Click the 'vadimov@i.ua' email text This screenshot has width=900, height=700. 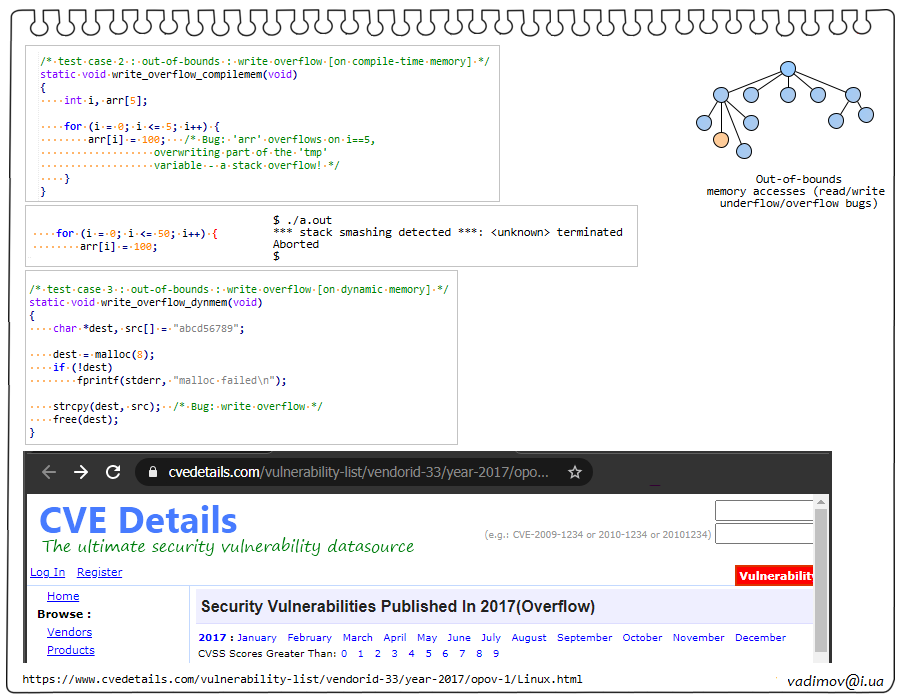[835, 681]
